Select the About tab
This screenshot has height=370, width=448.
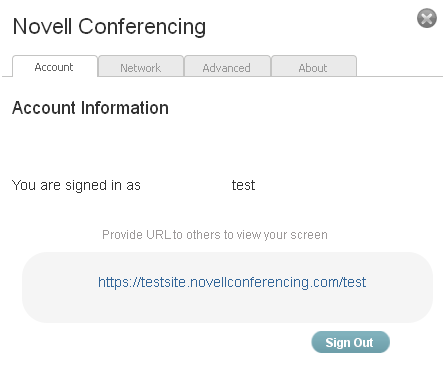[314, 66]
